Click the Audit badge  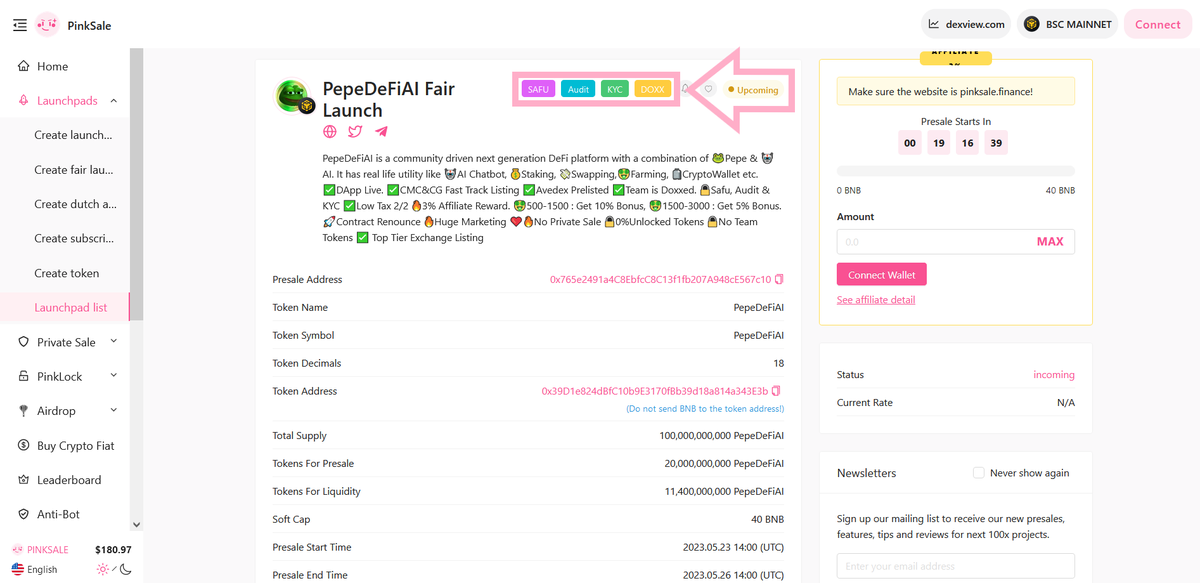(578, 89)
